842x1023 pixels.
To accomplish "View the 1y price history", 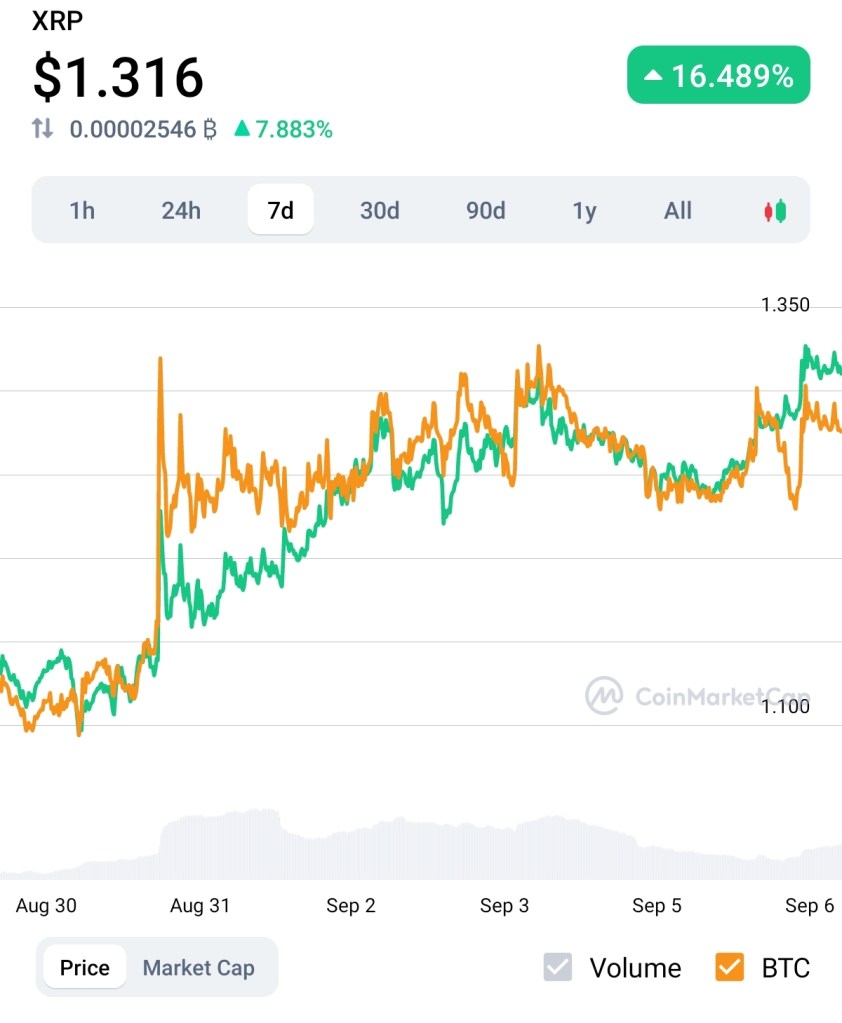I will tap(584, 211).
